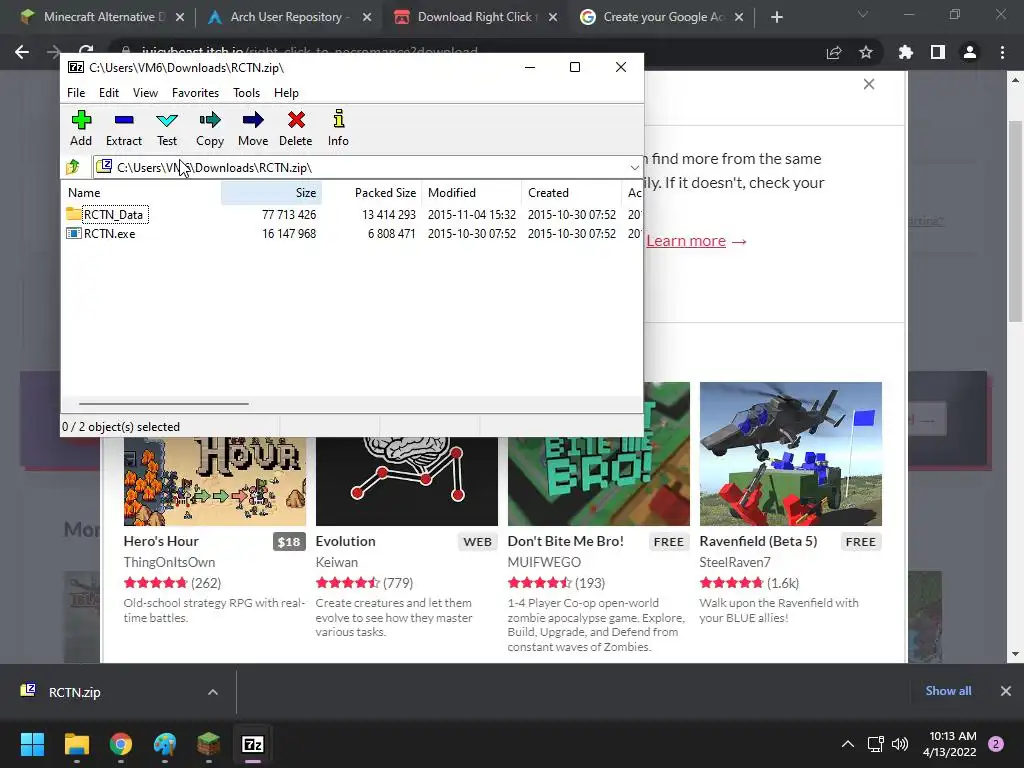Viewport: 1024px width, 768px height.
Task: Open notification center badge
Action: point(996,744)
